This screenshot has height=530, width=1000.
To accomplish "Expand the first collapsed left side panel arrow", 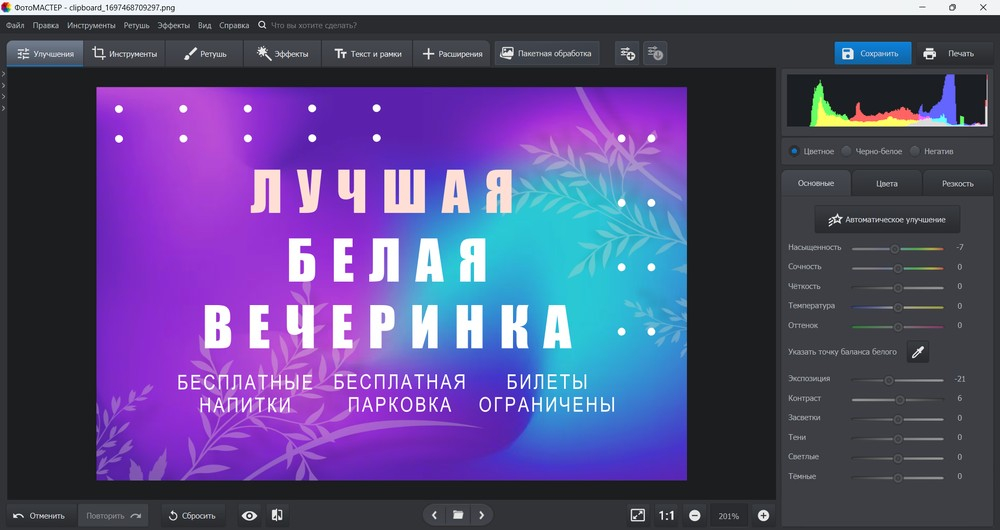I will [x=3, y=74].
